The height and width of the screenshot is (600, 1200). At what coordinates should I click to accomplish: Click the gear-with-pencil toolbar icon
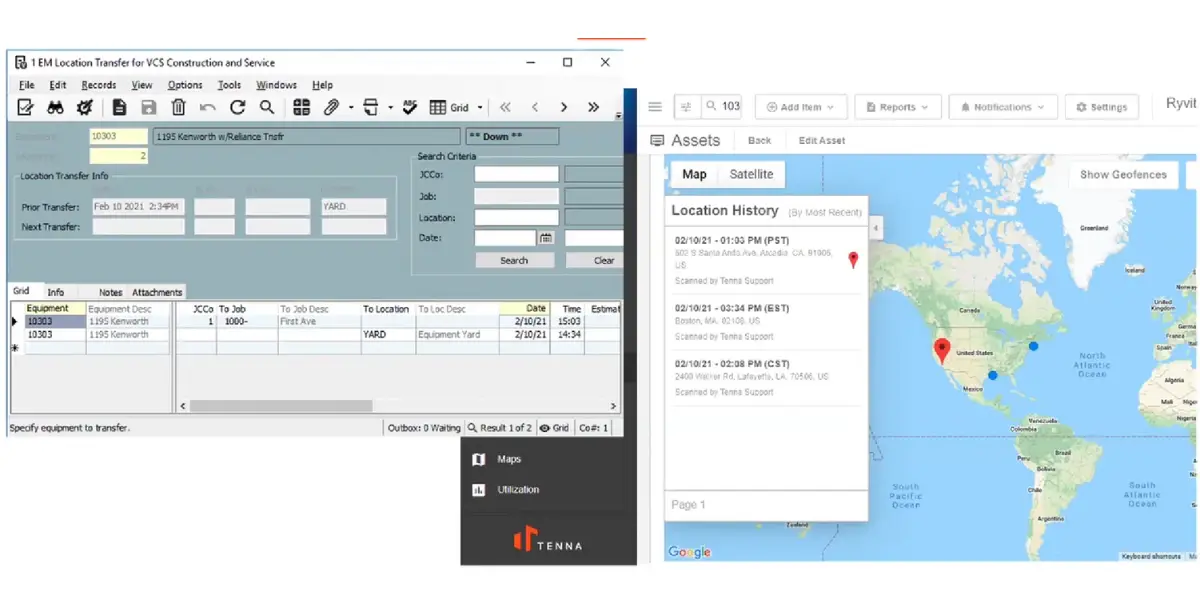pos(86,107)
